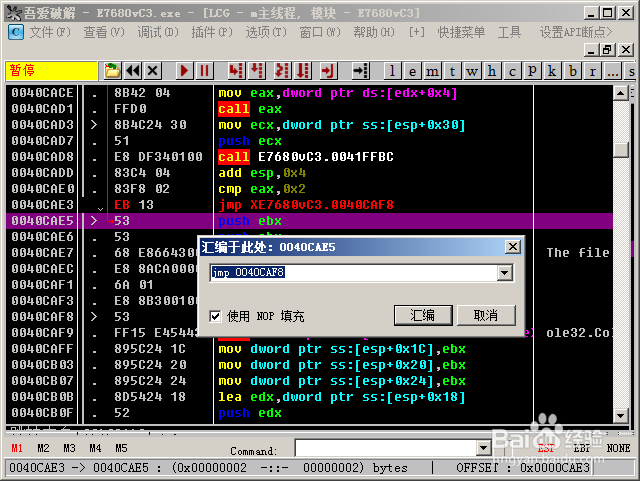This screenshot has width=640, height=481.
Task: Open Memory map with m button
Action: point(433,71)
